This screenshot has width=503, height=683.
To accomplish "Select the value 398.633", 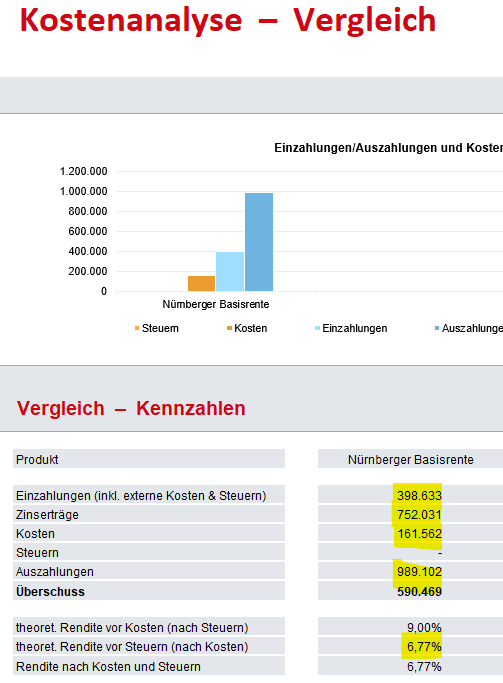I will (x=419, y=496).
